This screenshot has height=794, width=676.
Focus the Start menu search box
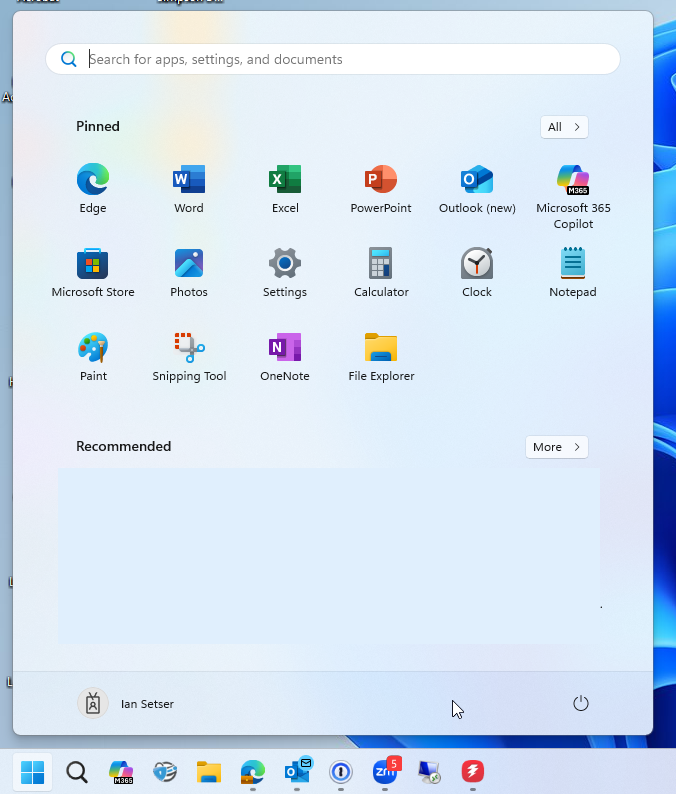point(333,59)
